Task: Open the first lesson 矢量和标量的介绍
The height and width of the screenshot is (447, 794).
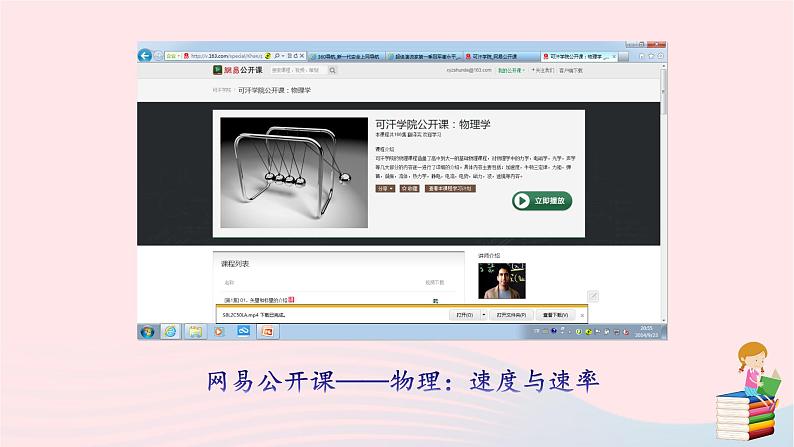Action: 256,300
